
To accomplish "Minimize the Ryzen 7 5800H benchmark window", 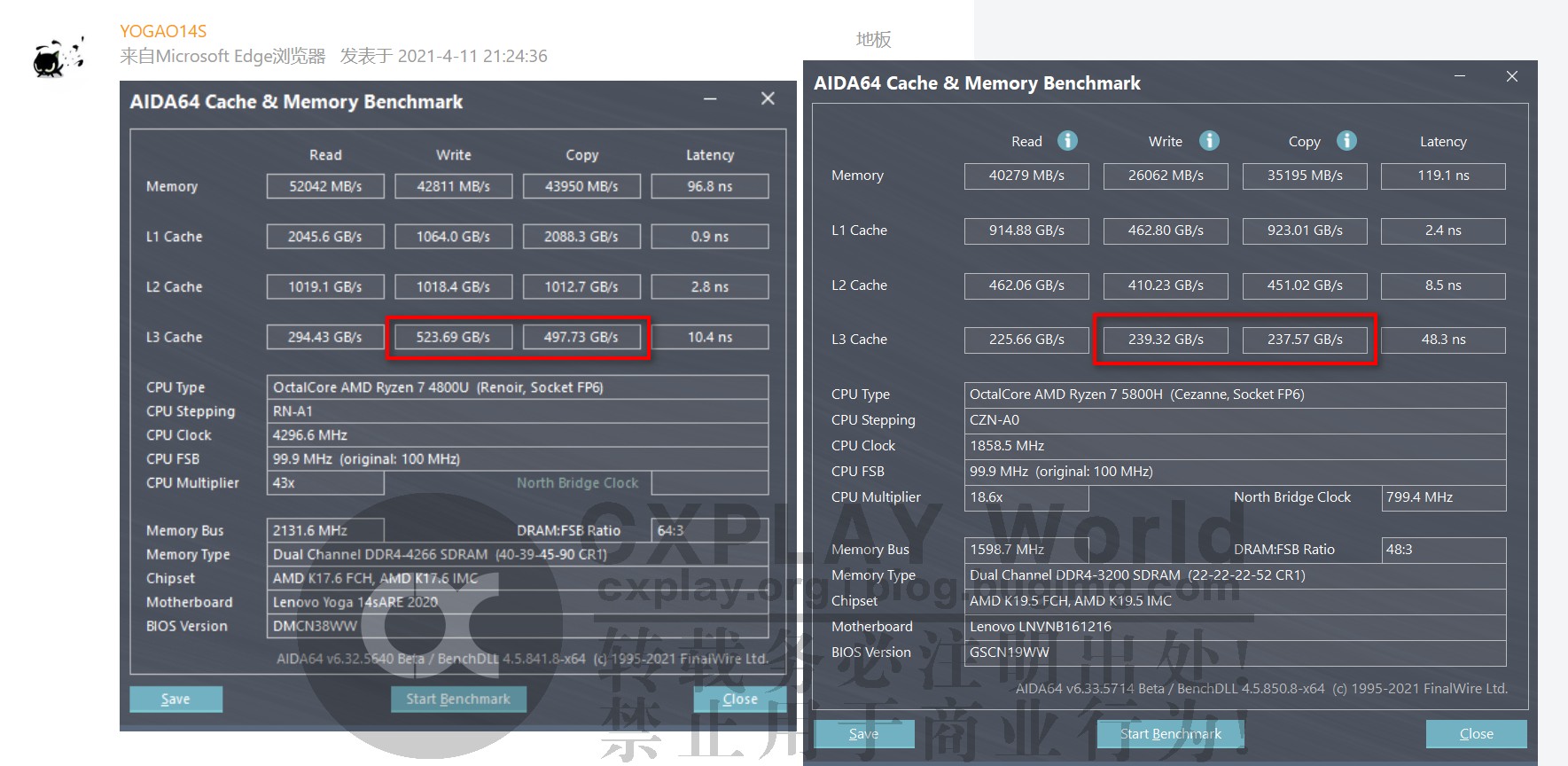I will (1459, 76).
